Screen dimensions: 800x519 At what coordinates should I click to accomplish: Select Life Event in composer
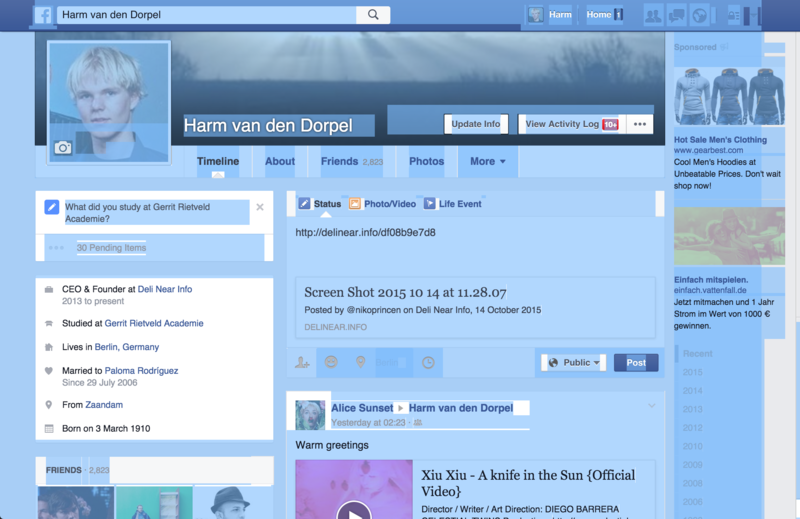(453, 204)
